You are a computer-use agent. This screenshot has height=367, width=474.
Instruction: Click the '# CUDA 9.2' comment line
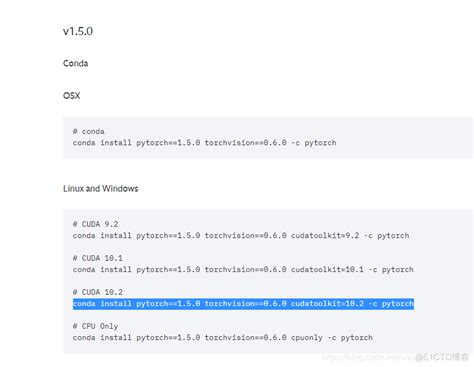coord(96,224)
